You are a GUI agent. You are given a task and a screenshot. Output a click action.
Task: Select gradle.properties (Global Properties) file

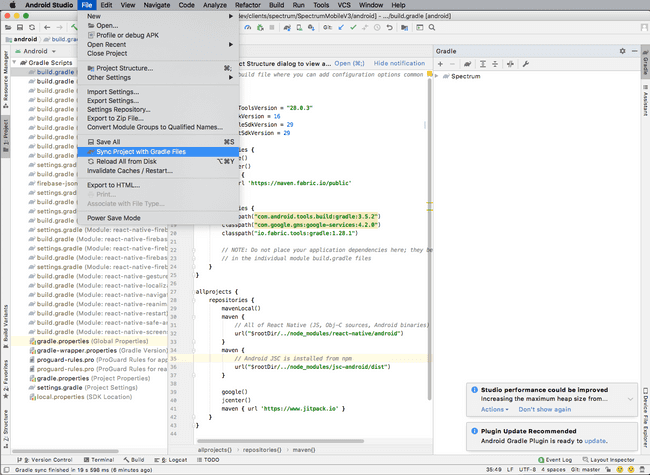[x=90, y=341]
